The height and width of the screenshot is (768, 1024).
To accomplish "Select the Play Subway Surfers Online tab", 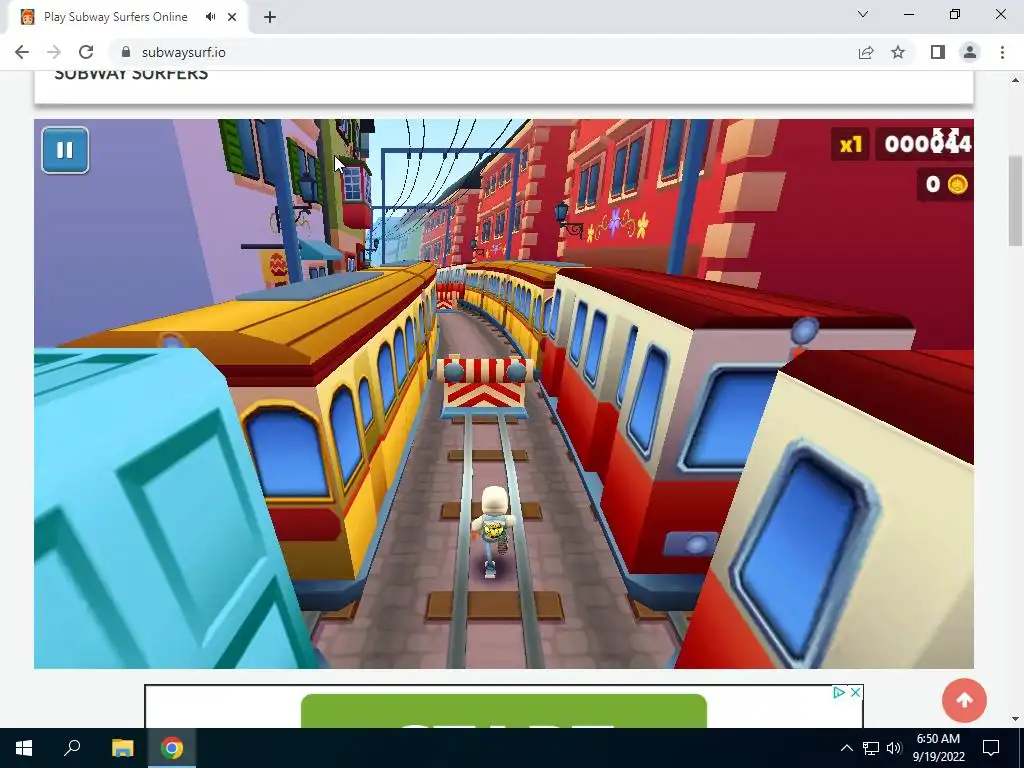I will (x=128, y=18).
